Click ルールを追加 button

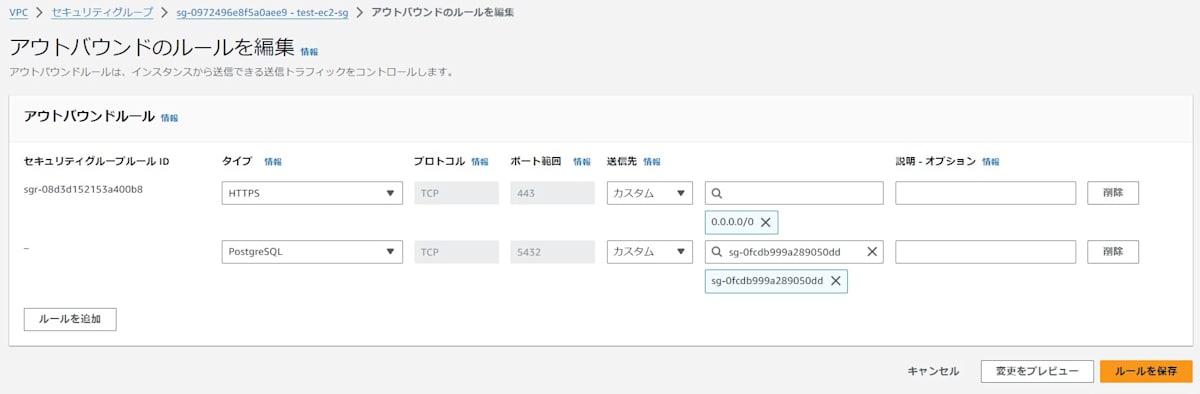[70, 319]
